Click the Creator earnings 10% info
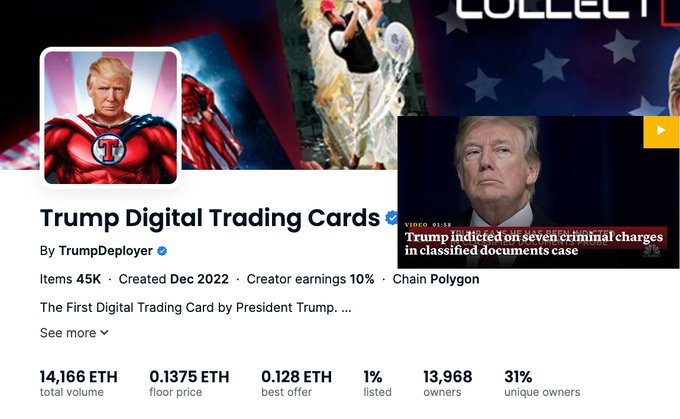 [x=311, y=279]
